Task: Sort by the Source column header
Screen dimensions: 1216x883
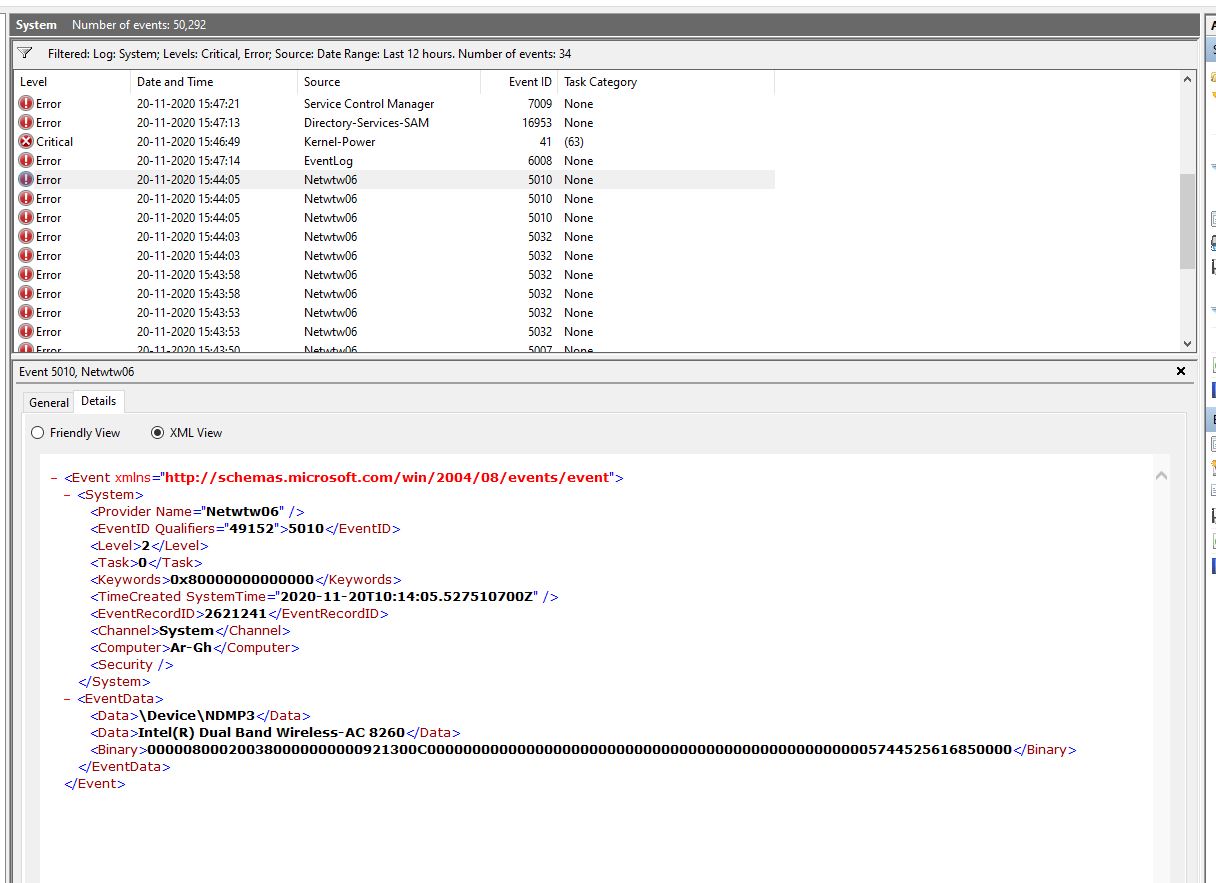Action: [389, 82]
